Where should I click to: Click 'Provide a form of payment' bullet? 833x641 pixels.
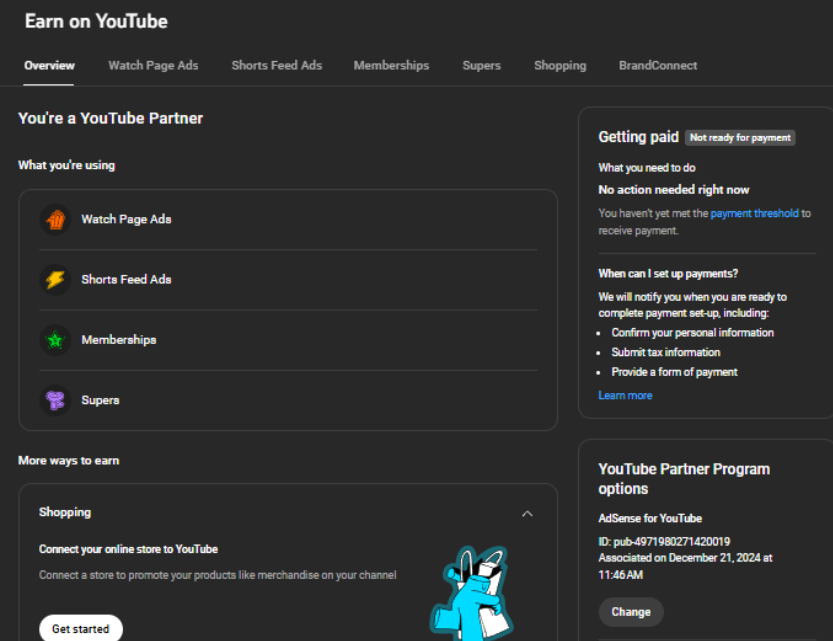click(674, 372)
